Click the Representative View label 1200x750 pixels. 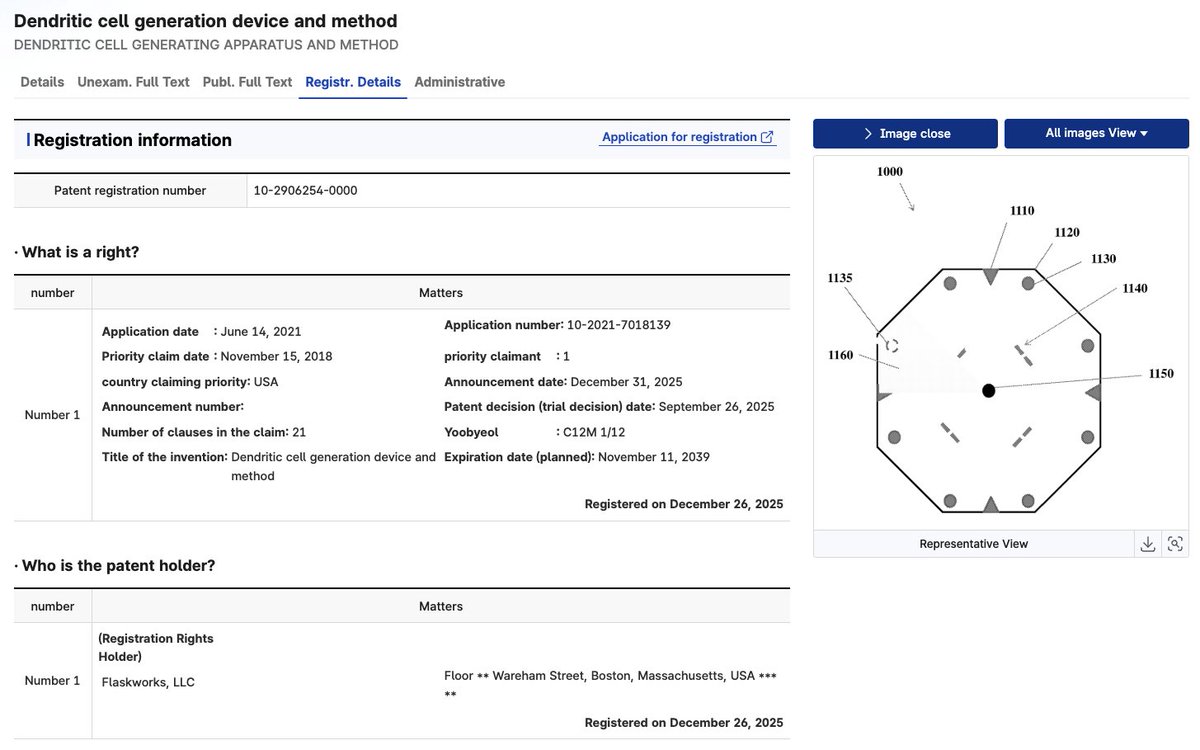tap(974, 544)
